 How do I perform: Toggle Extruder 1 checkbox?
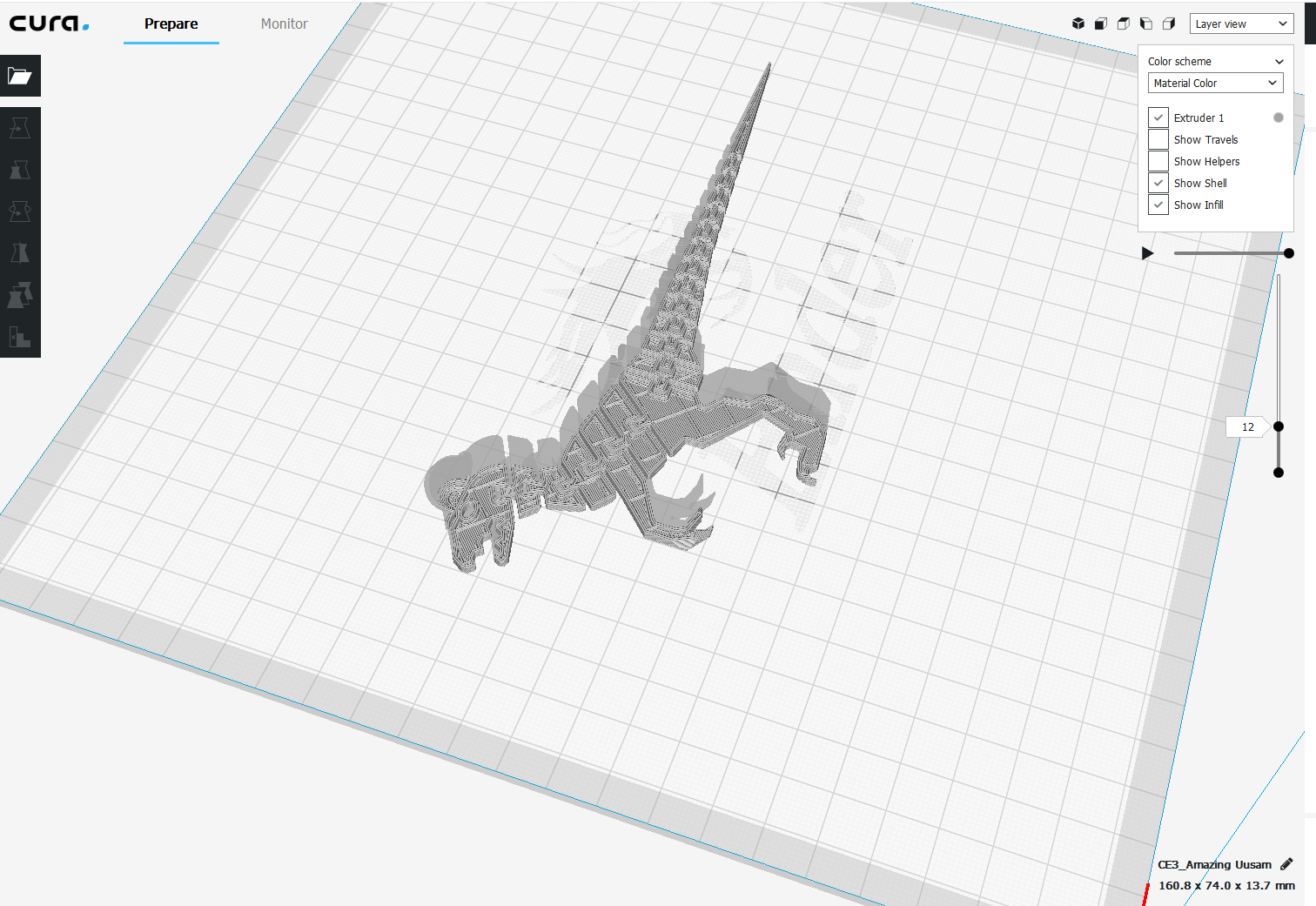click(1158, 117)
